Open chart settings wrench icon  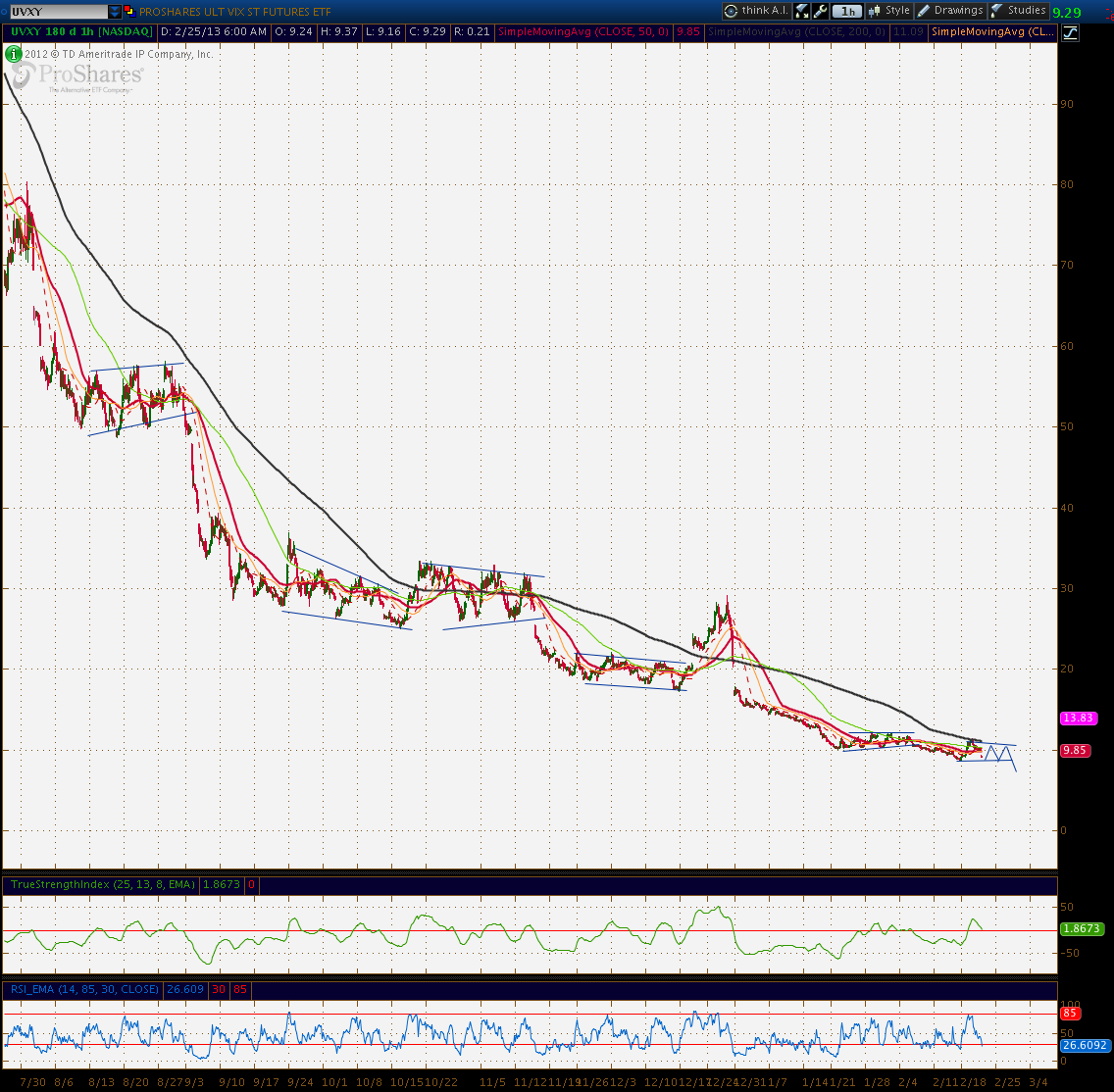pos(820,11)
